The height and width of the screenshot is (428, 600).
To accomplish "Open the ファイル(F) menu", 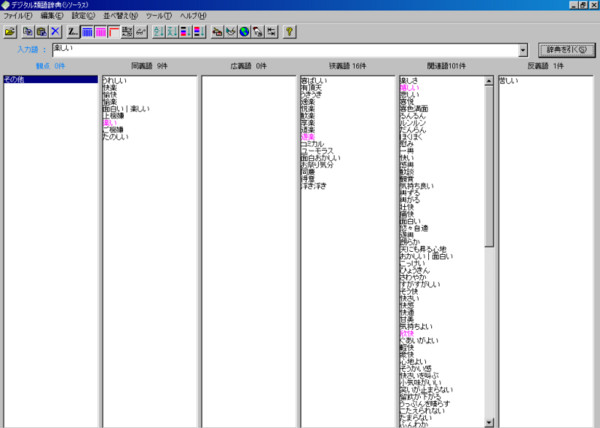I will 18,16.
